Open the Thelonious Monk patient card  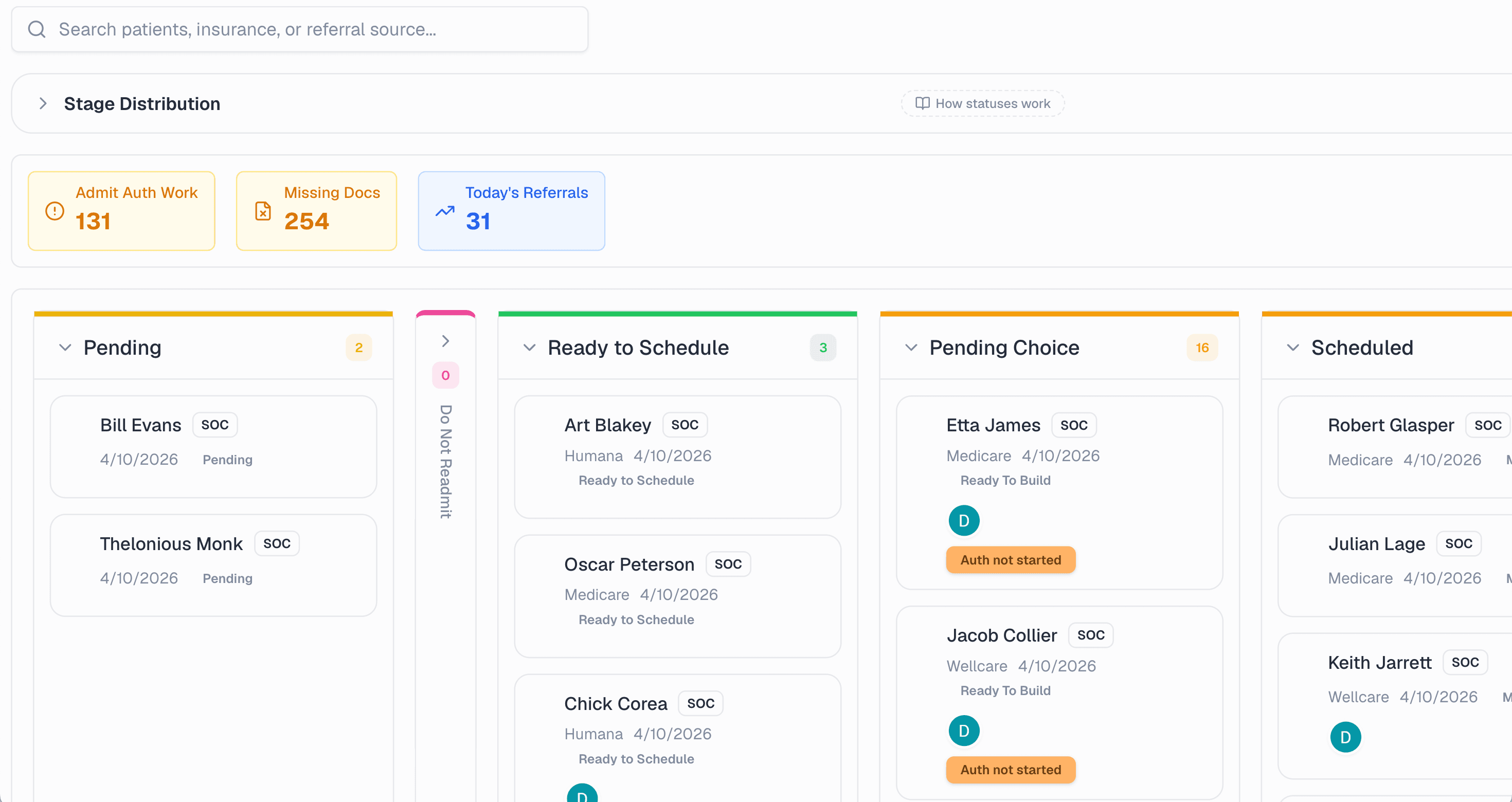click(x=213, y=566)
